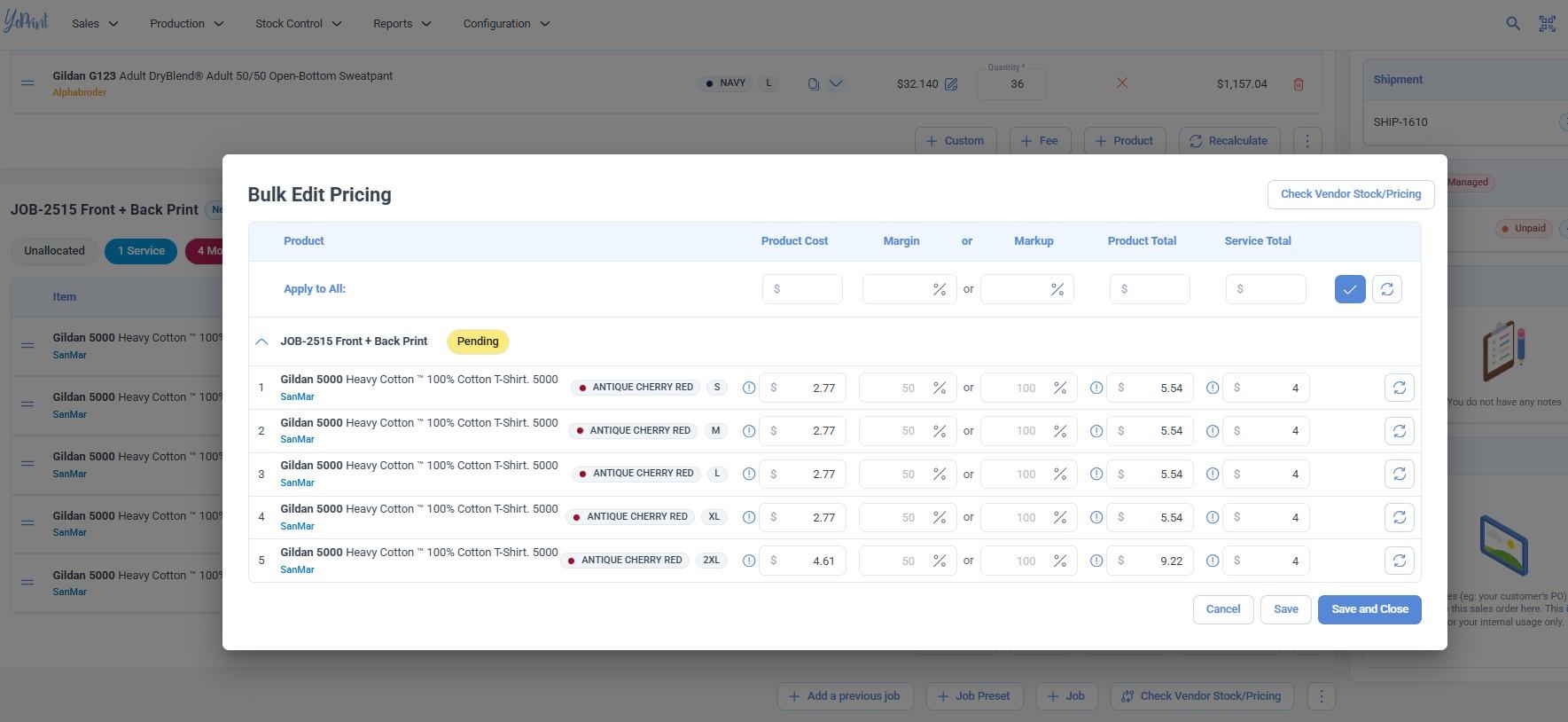
Task: Click the Antique Cherry Red swatch for row 1
Action: click(x=582, y=388)
